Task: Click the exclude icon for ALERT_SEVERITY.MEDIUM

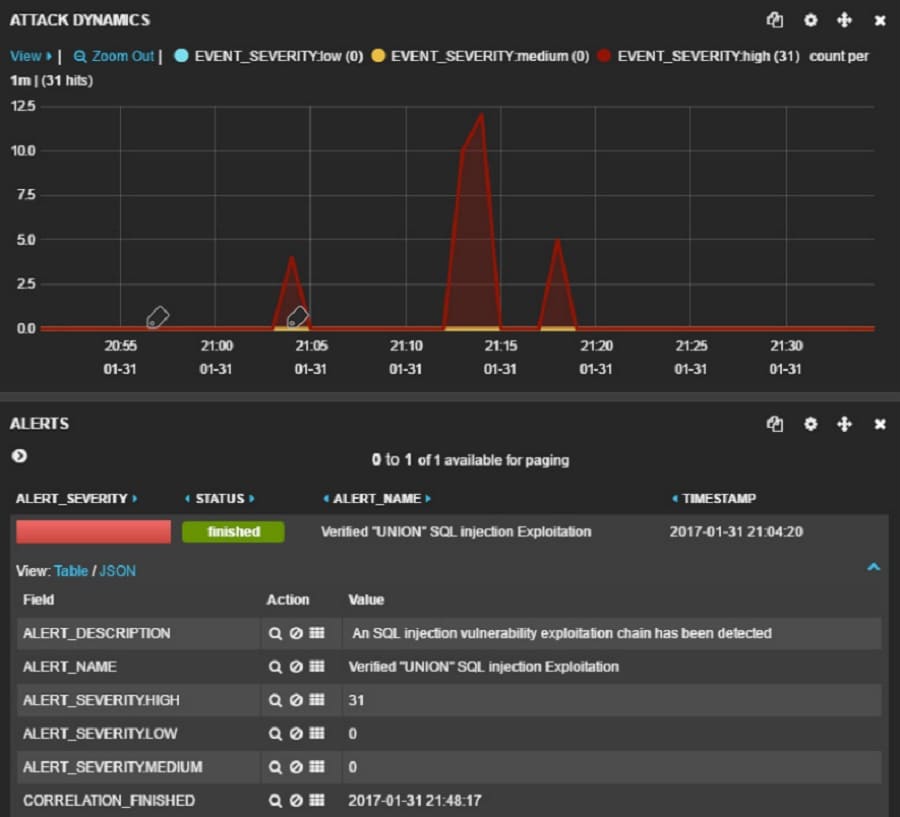Action: coord(296,767)
